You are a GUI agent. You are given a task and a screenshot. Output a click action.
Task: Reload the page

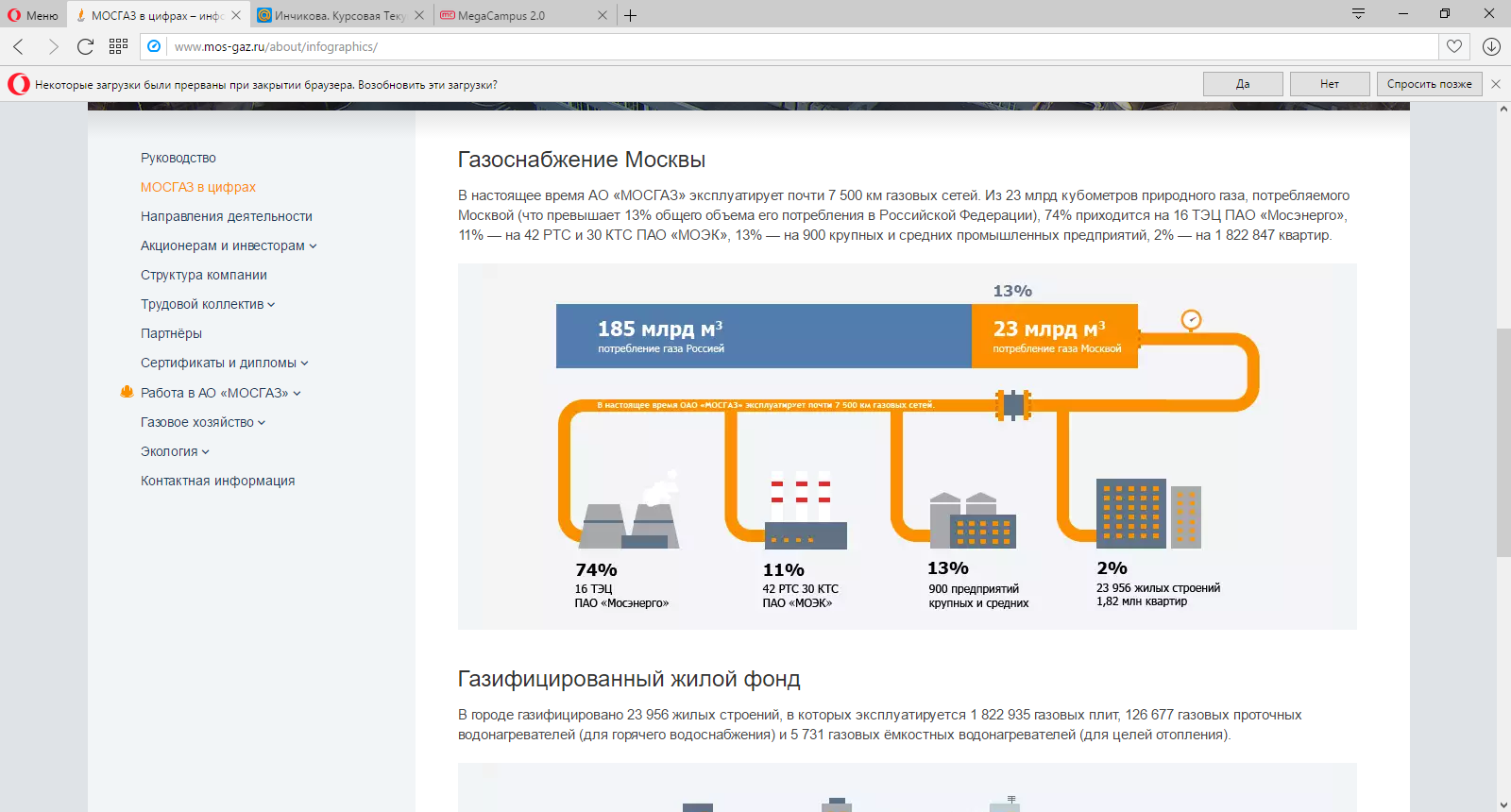[x=85, y=46]
